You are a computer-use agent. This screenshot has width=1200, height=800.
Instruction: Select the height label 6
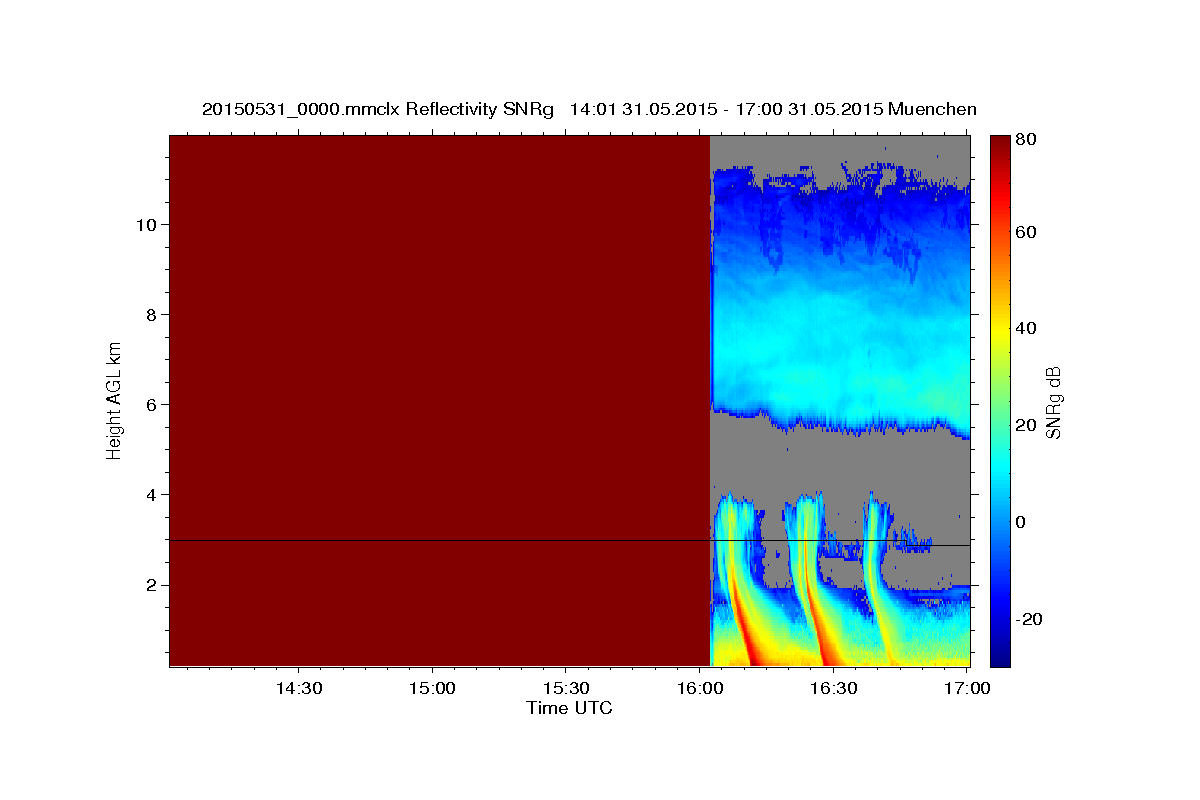(149, 404)
